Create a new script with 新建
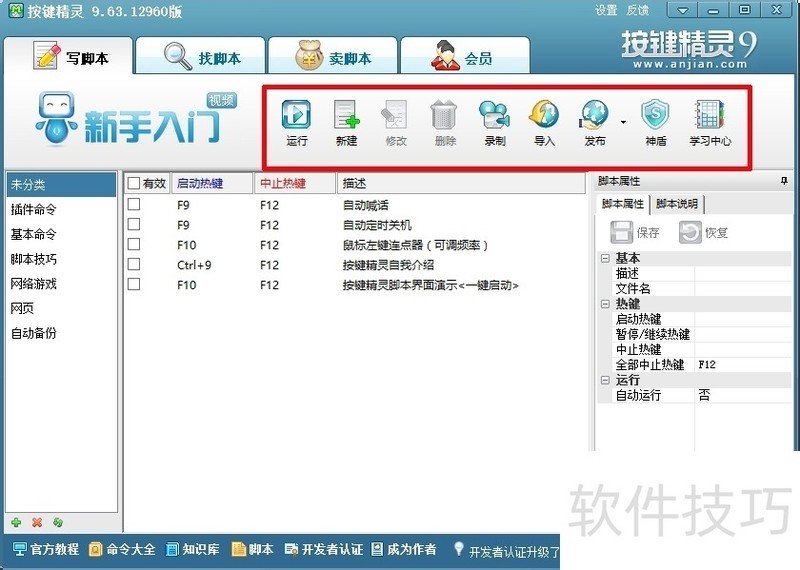Image resolution: width=800 pixels, height=570 pixels. tap(346, 122)
